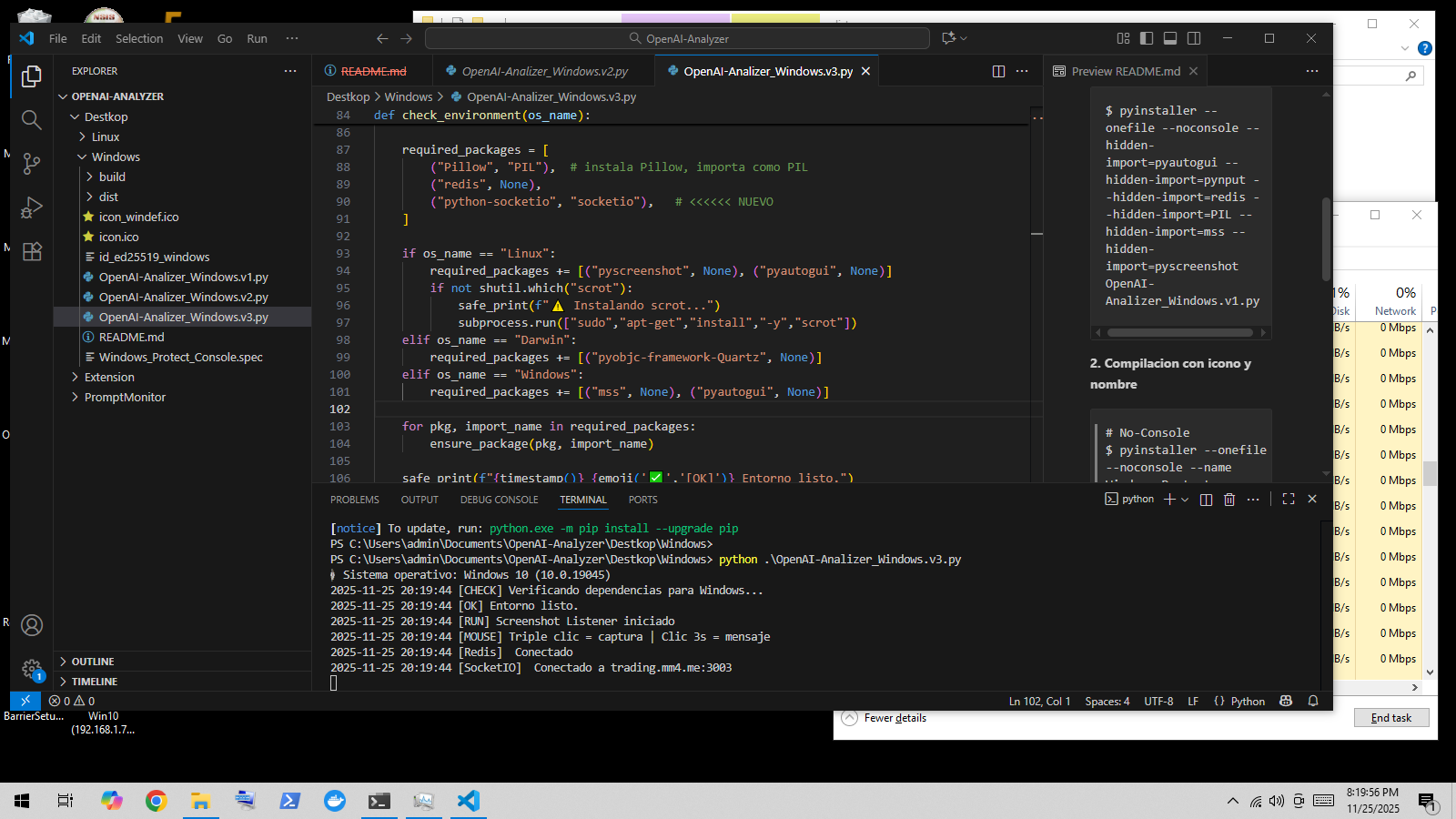Image resolution: width=1456 pixels, height=819 pixels.
Task: Open the Extensions view icon
Action: point(32,252)
